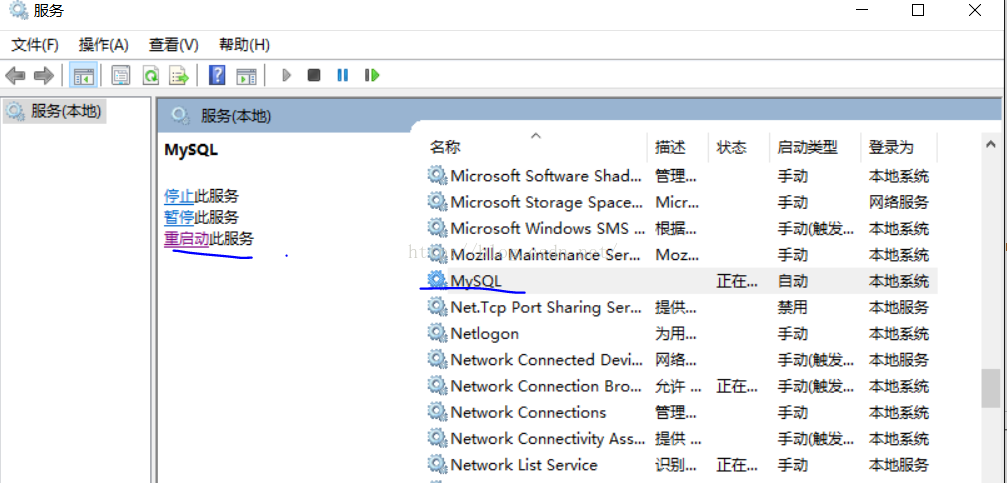Click the 停止 link to stop MySQL
Screen dimensions: 1007x483
pos(178,196)
